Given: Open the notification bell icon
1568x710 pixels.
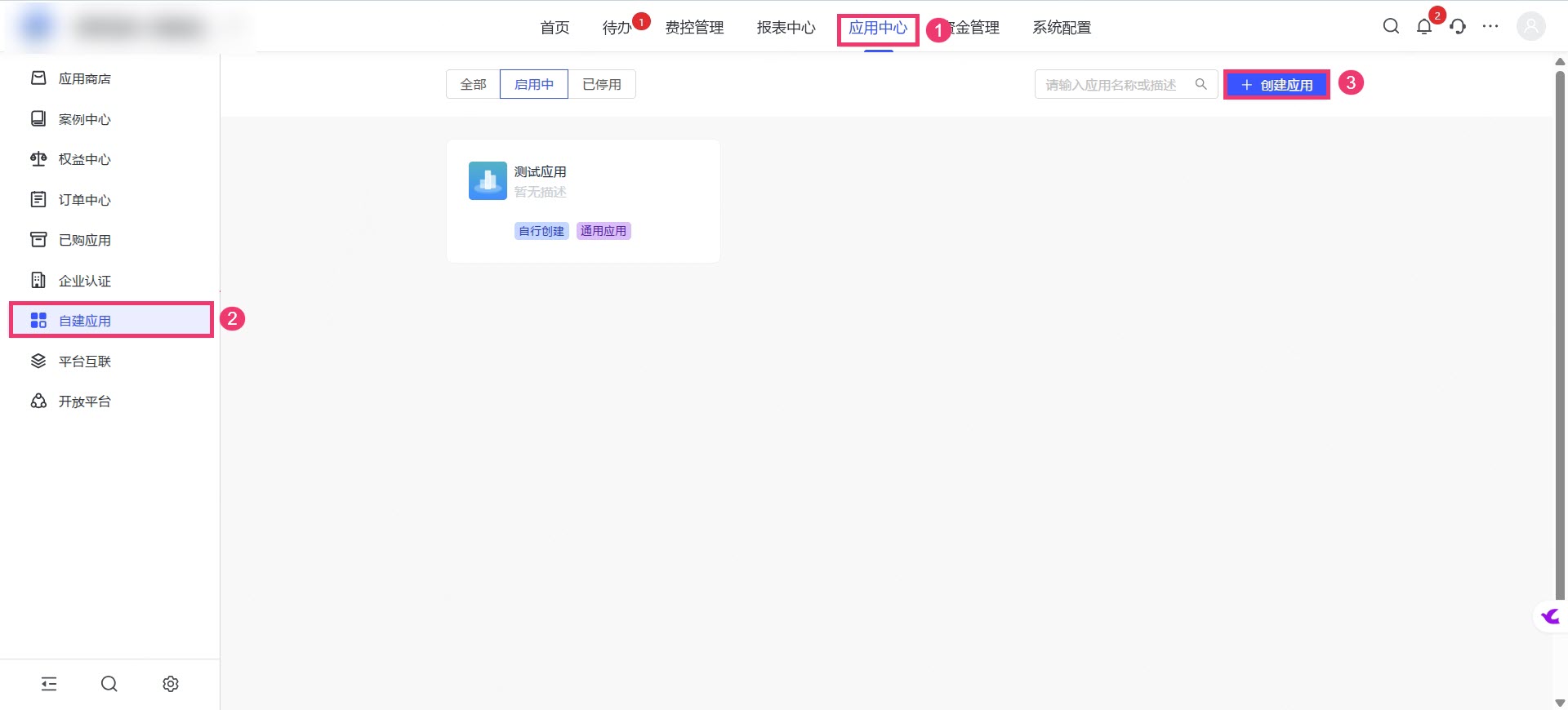Looking at the screenshot, I should pos(1424,27).
